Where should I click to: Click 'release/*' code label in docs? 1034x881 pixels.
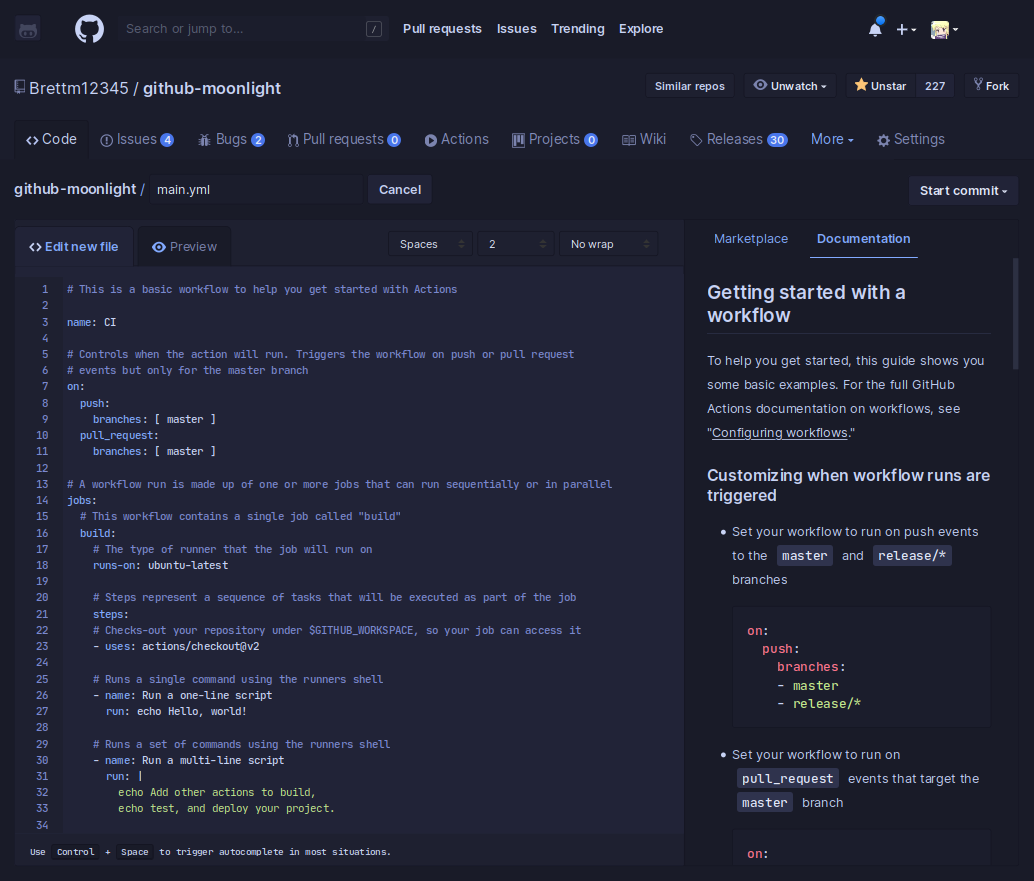(x=912, y=555)
